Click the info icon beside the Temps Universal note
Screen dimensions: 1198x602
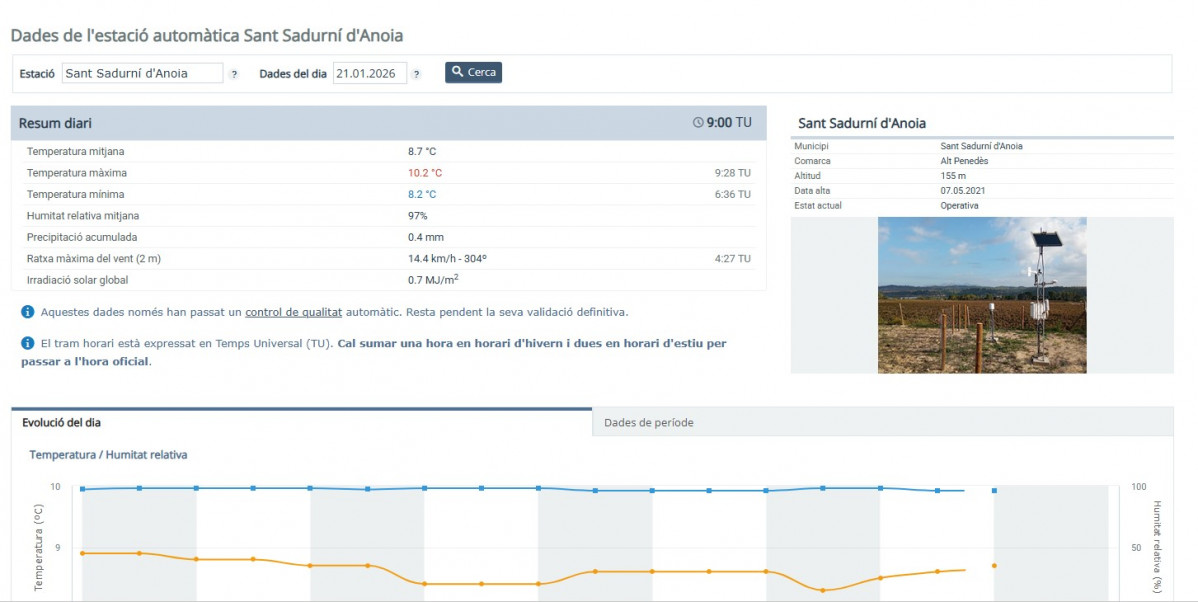[x=28, y=343]
